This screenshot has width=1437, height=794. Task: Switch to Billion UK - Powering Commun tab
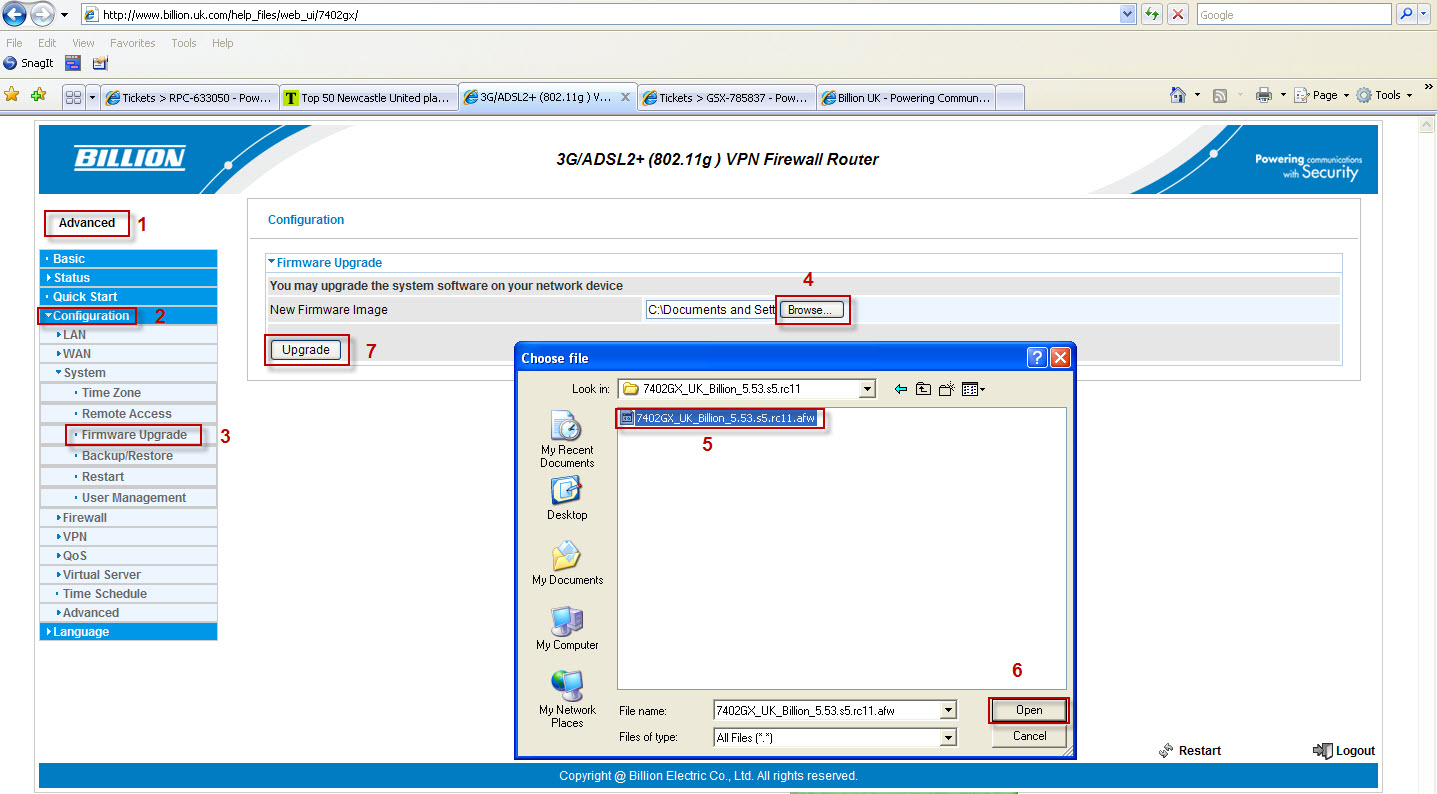tap(906, 98)
